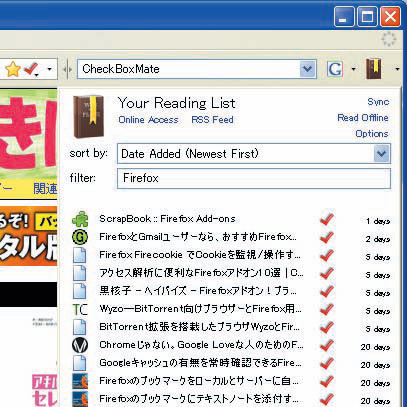The width and height of the screenshot is (407, 407).
Task: Click the Sync link
Action: (378, 102)
